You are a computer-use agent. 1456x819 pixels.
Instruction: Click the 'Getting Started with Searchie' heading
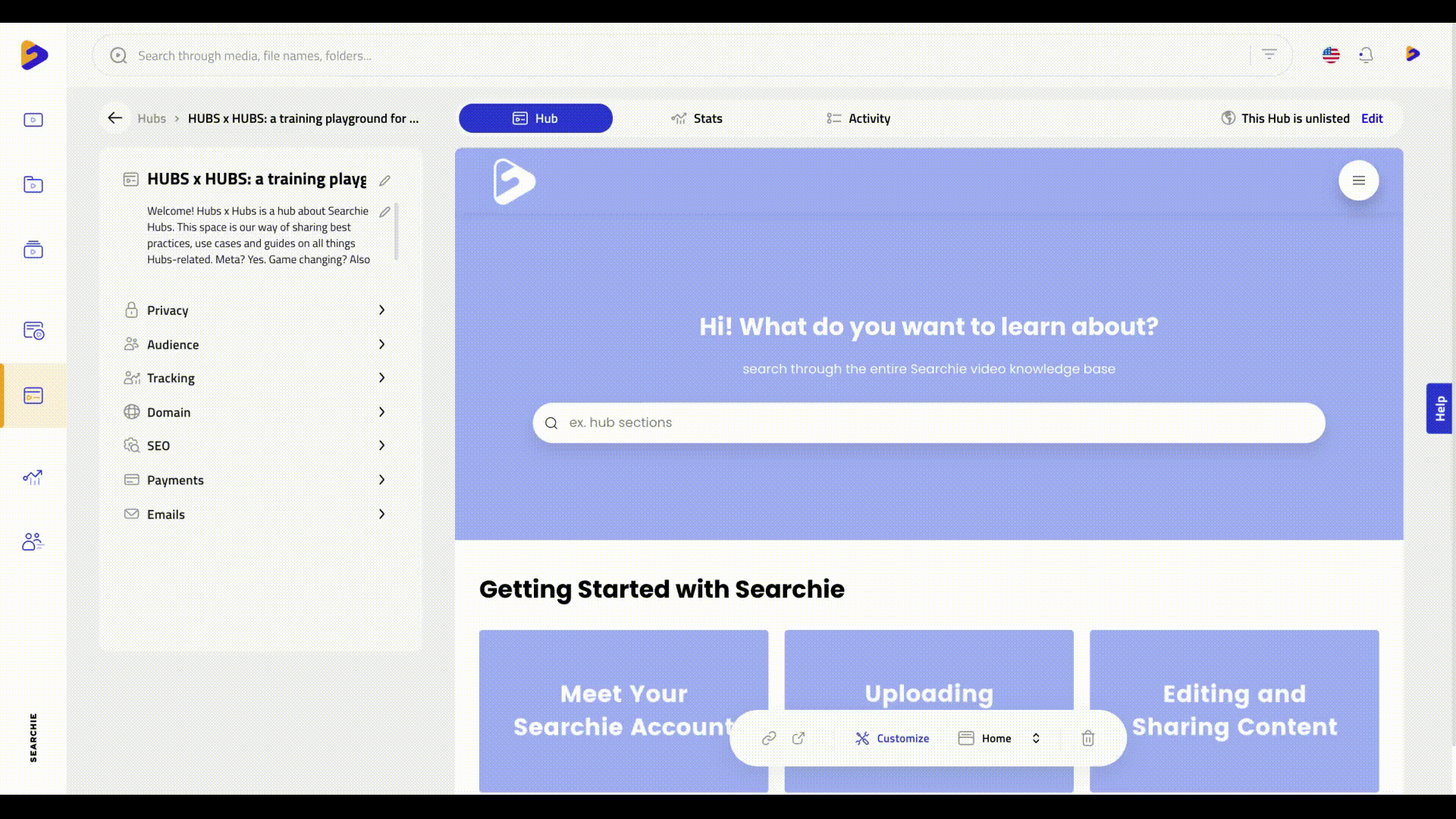click(661, 589)
